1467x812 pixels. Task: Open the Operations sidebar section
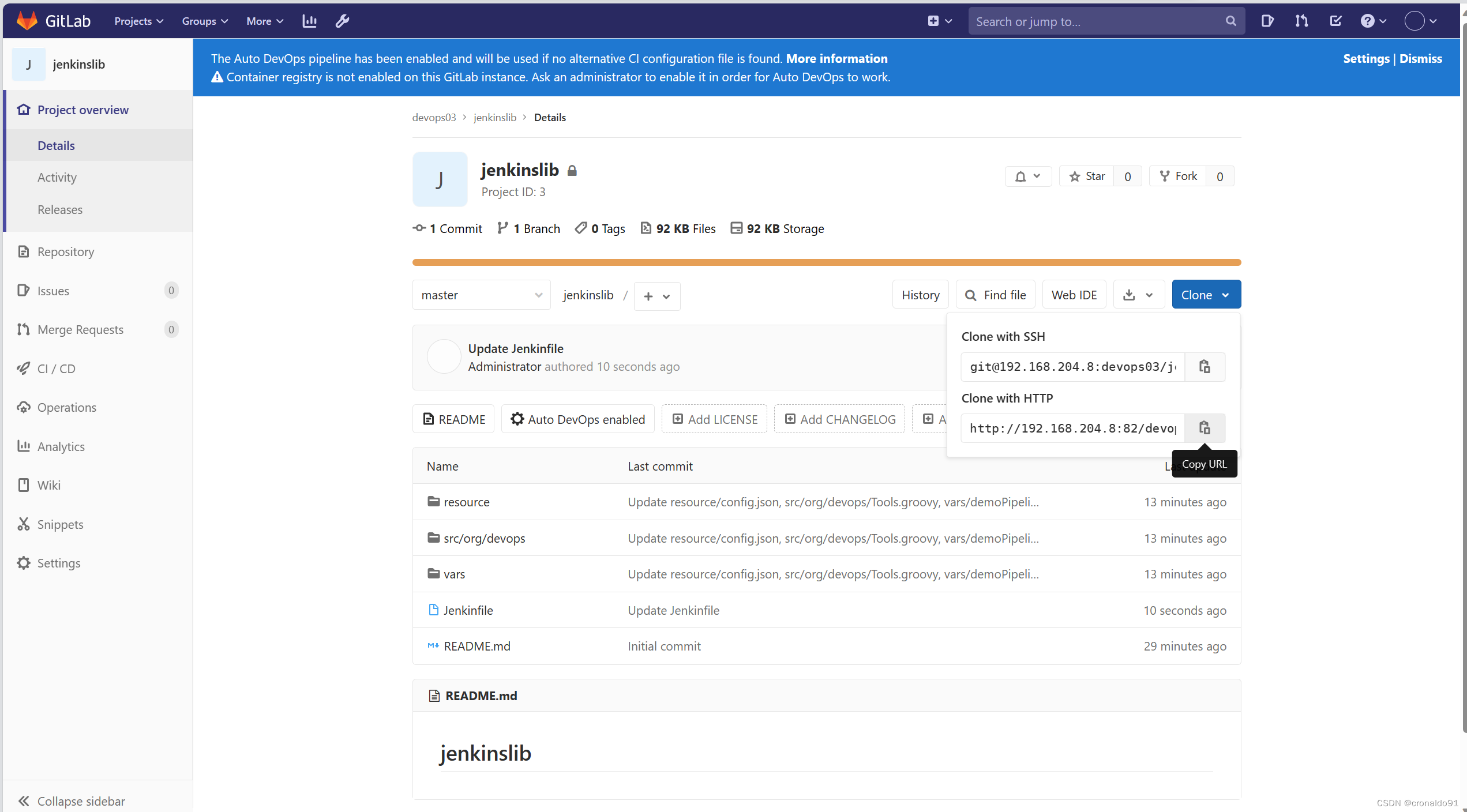tap(98, 407)
